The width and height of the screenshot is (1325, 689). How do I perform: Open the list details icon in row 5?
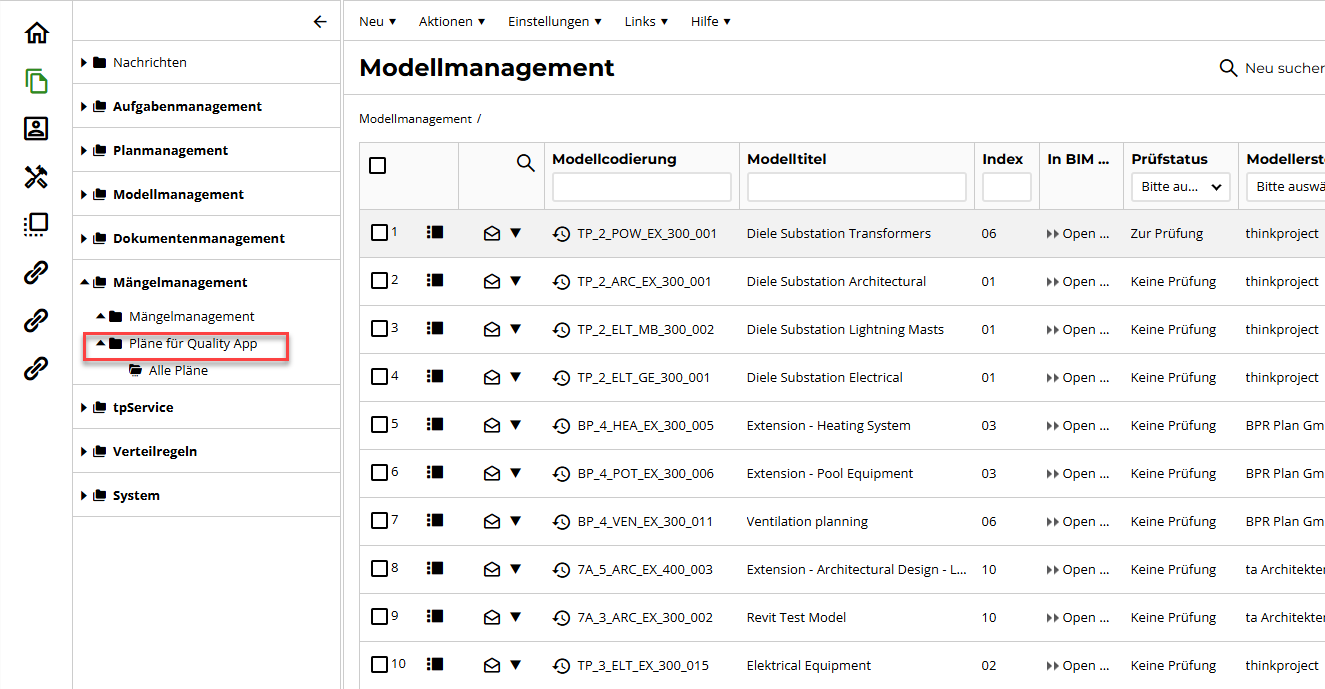coord(435,424)
